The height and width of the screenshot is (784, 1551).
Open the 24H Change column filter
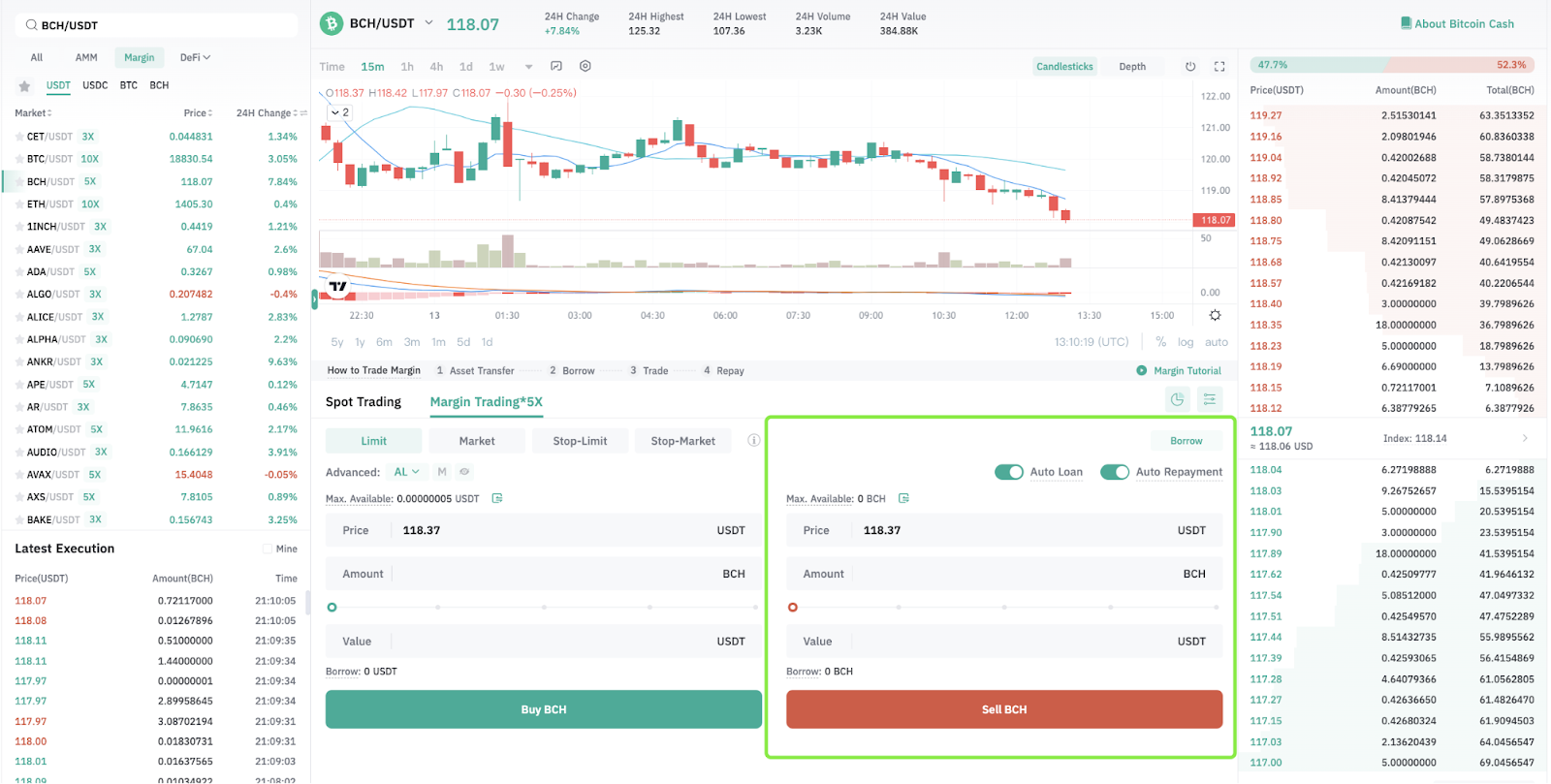coord(303,113)
